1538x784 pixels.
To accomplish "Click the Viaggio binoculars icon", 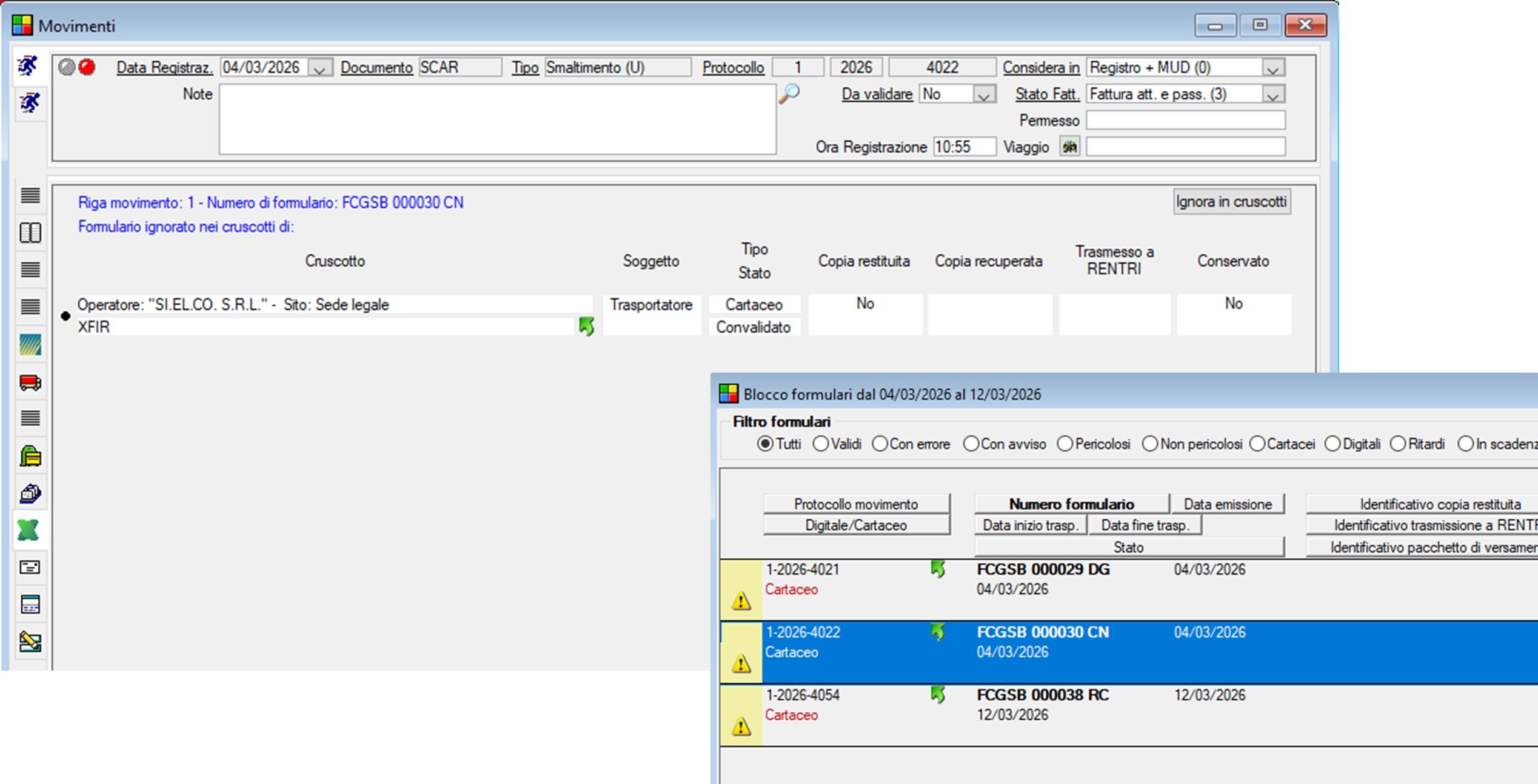I will pyautogui.click(x=1069, y=147).
